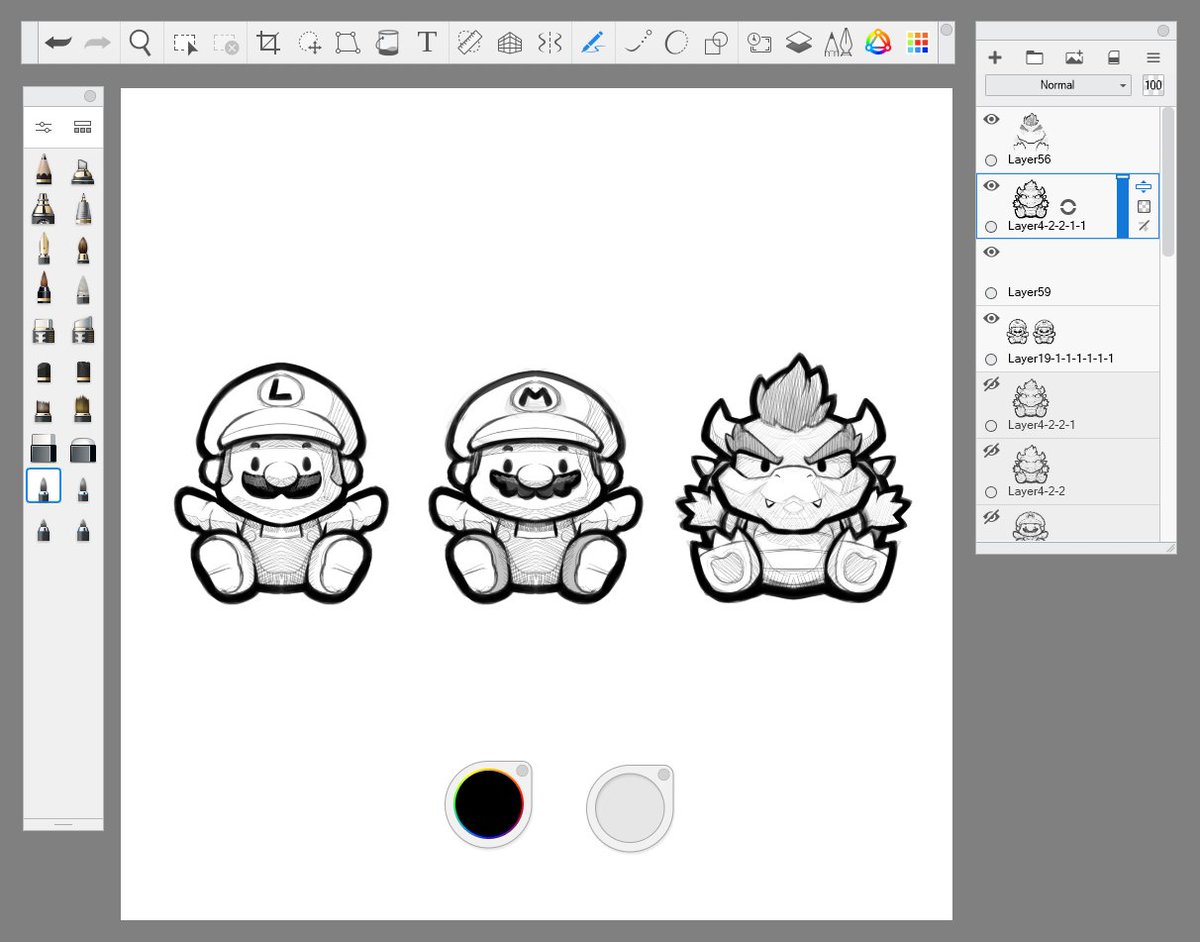Enable the Ruler guide

point(470,43)
